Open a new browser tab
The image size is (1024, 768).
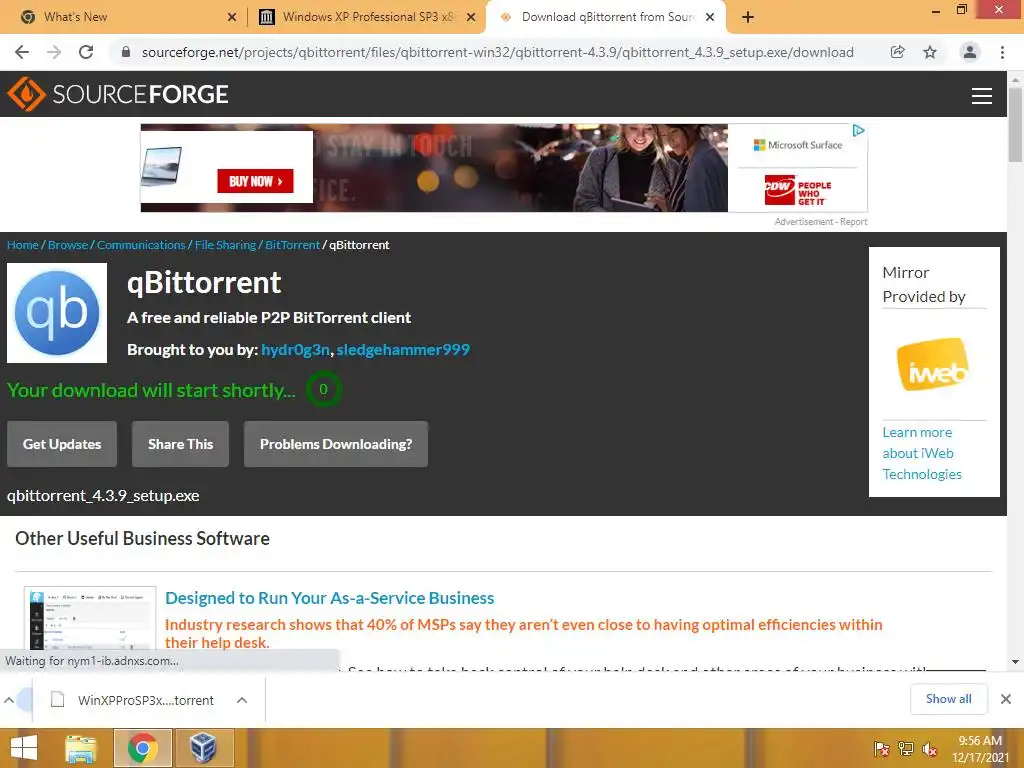(x=748, y=17)
